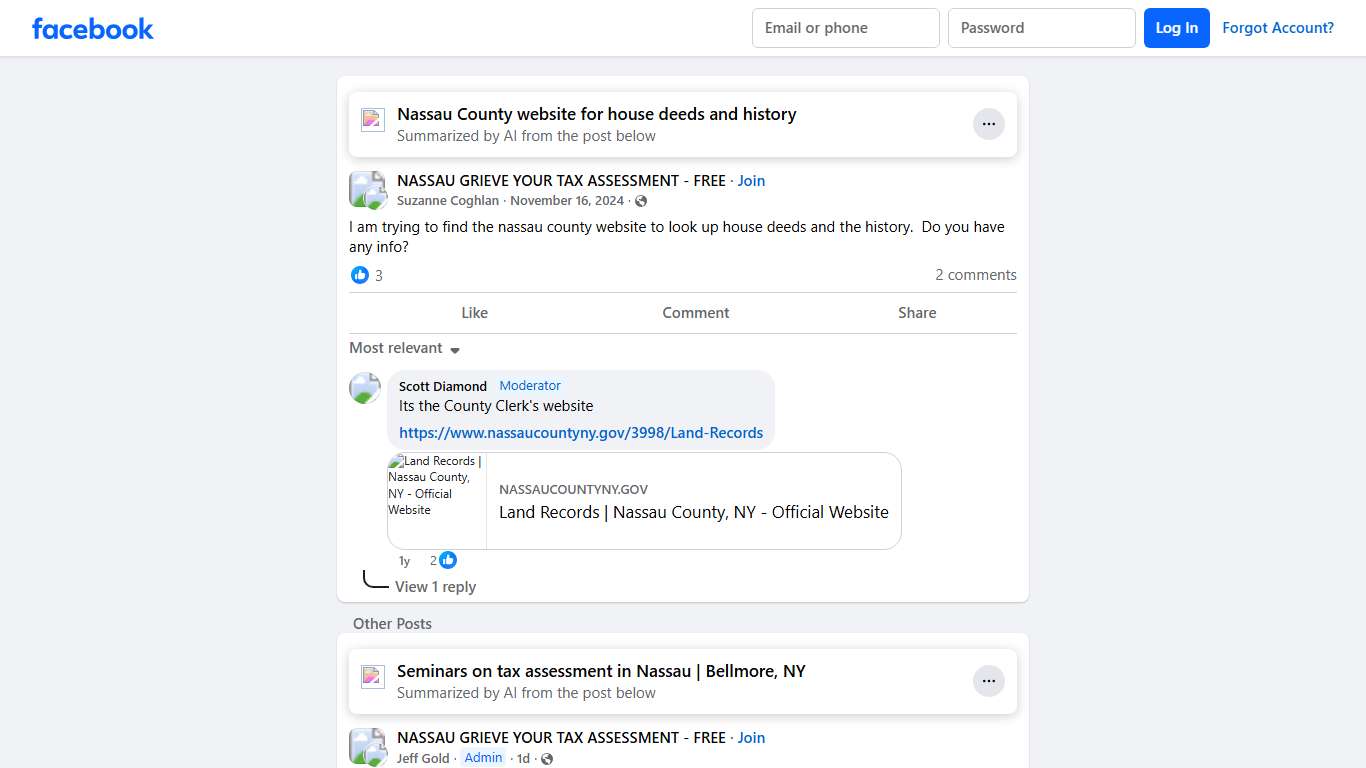Join the NASSAU GRIEVE YOUR TAX ASSESSMENT group
The image size is (1366, 768).
coord(751,180)
